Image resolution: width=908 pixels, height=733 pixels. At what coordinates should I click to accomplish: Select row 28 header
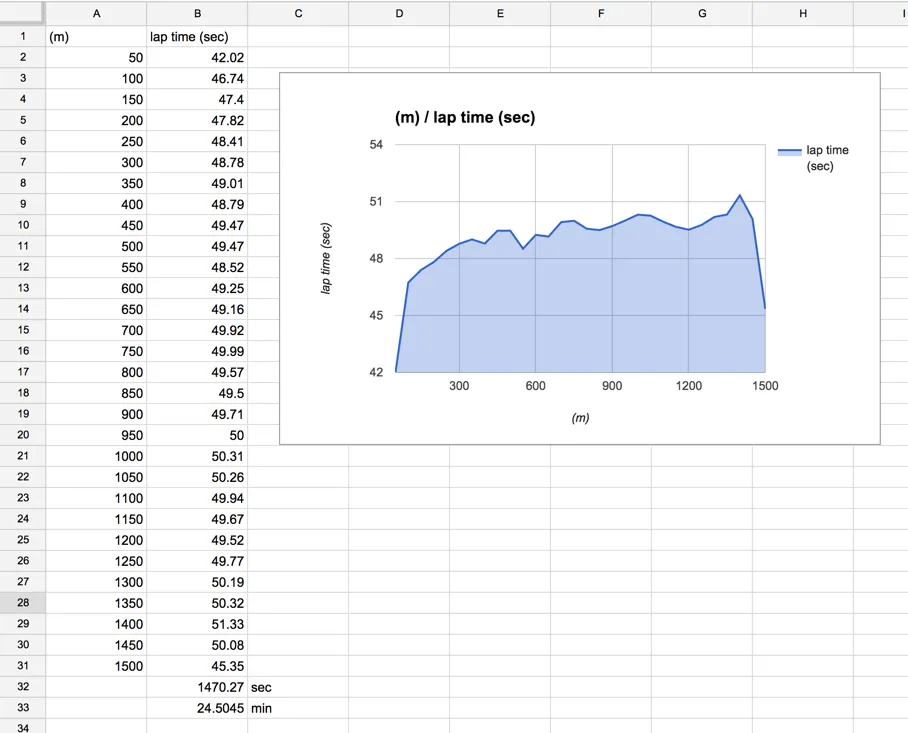22,603
